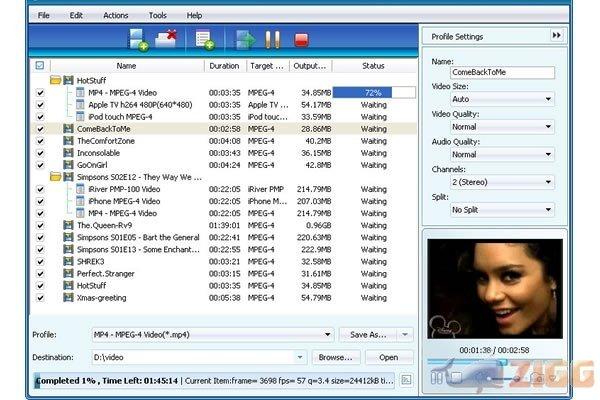
Task: Pause the video preview playback
Action: 436,377
